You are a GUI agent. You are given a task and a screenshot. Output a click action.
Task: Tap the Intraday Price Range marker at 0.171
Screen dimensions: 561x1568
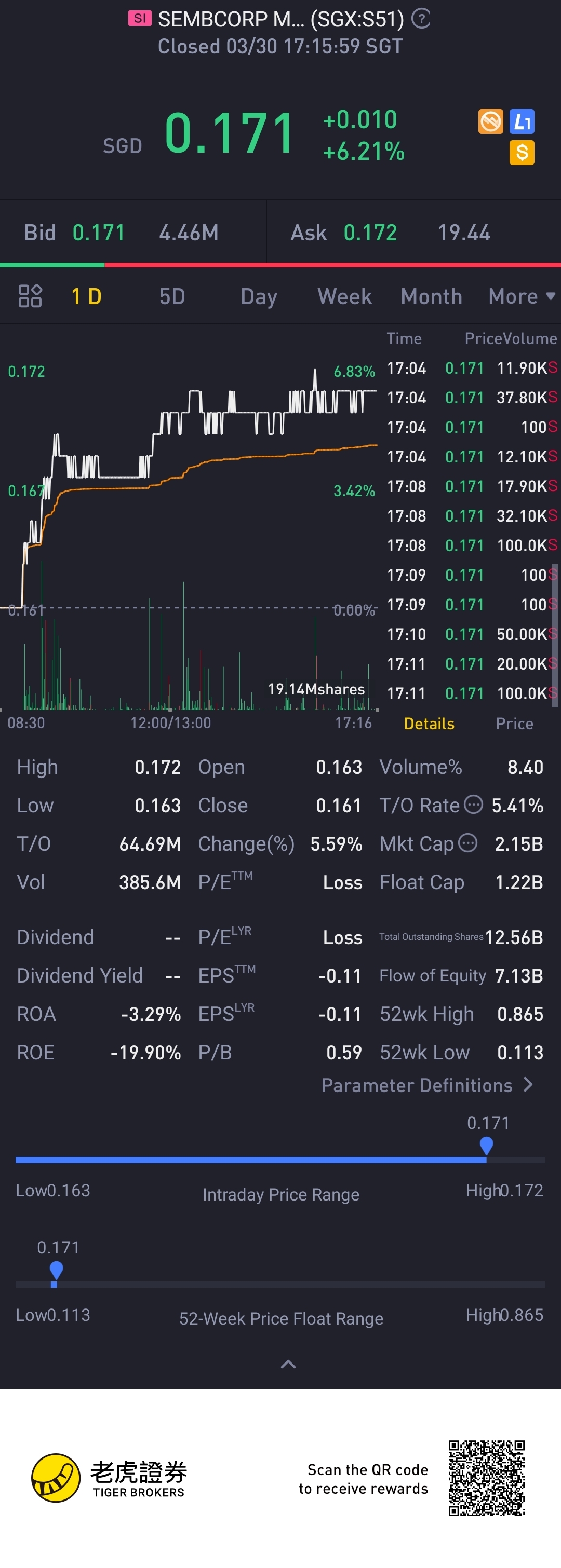[486, 1146]
